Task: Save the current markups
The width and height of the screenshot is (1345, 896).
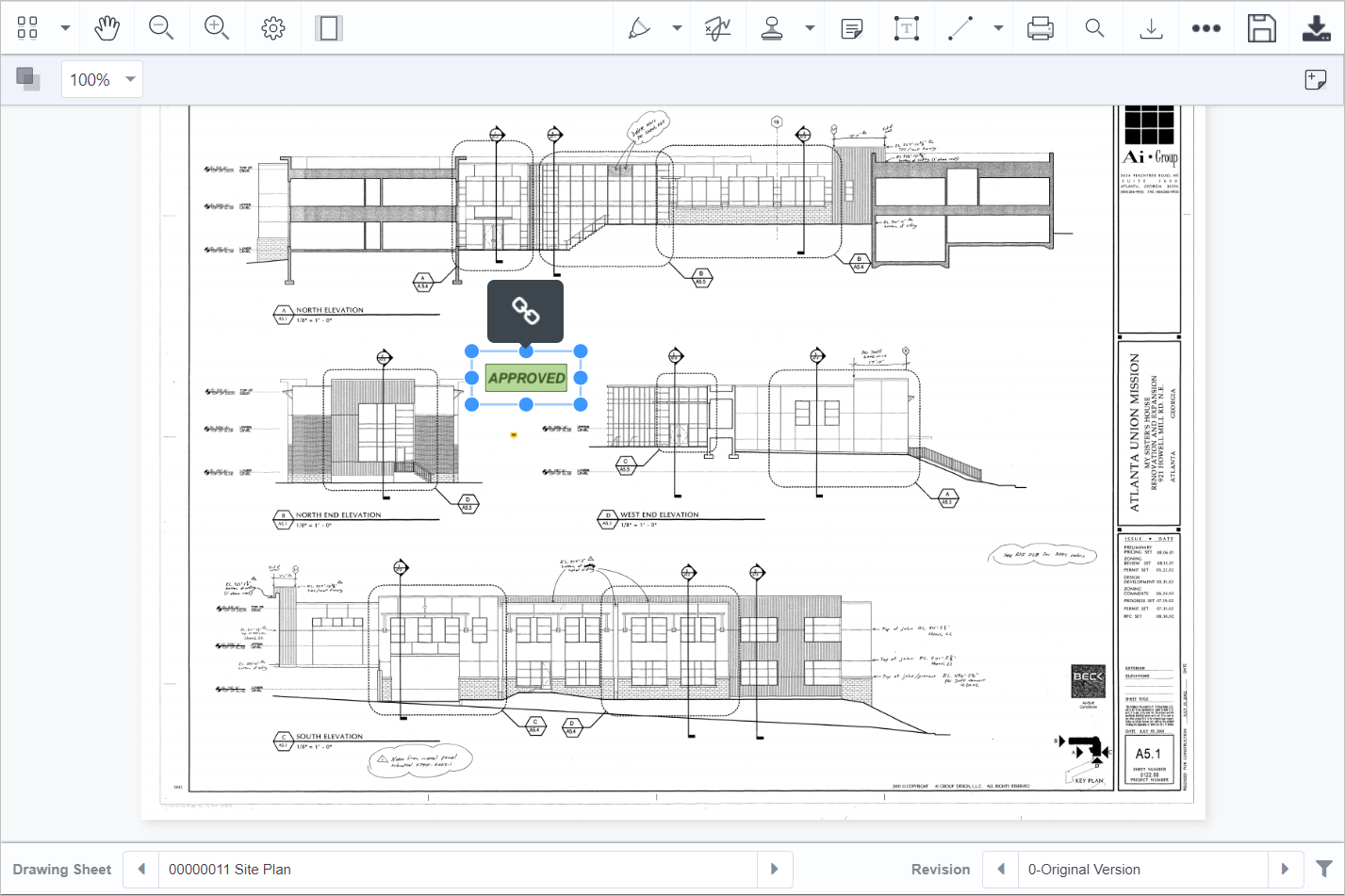Action: tap(1261, 27)
